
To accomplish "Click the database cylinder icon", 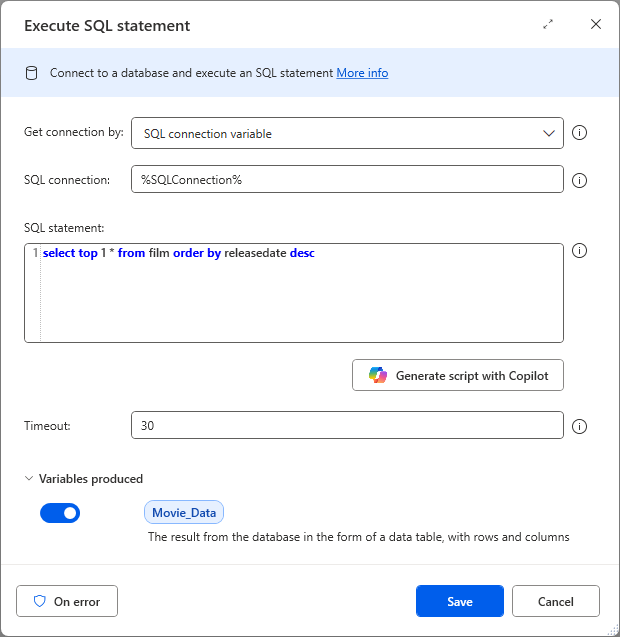I will pyautogui.click(x=32, y=73).
